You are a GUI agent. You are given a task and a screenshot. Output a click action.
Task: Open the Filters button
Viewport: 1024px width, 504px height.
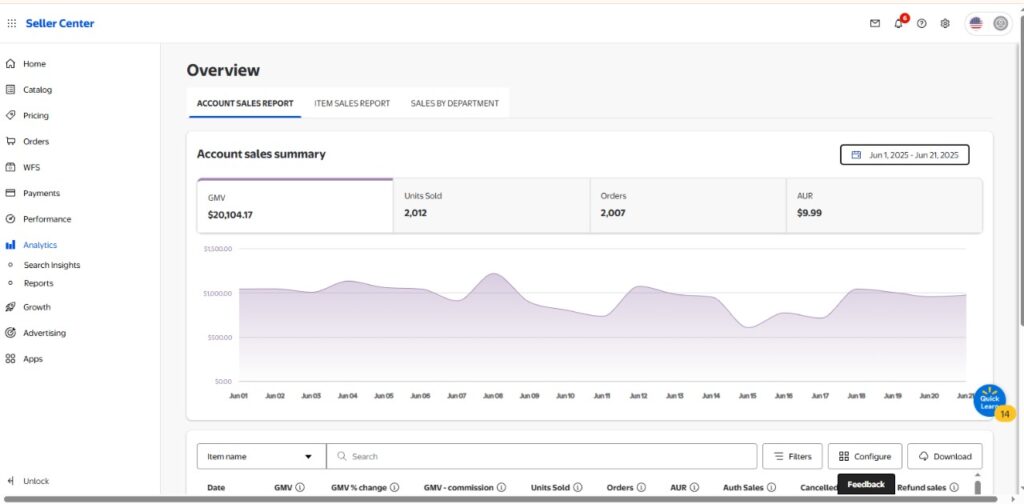[x=792, y=457]
